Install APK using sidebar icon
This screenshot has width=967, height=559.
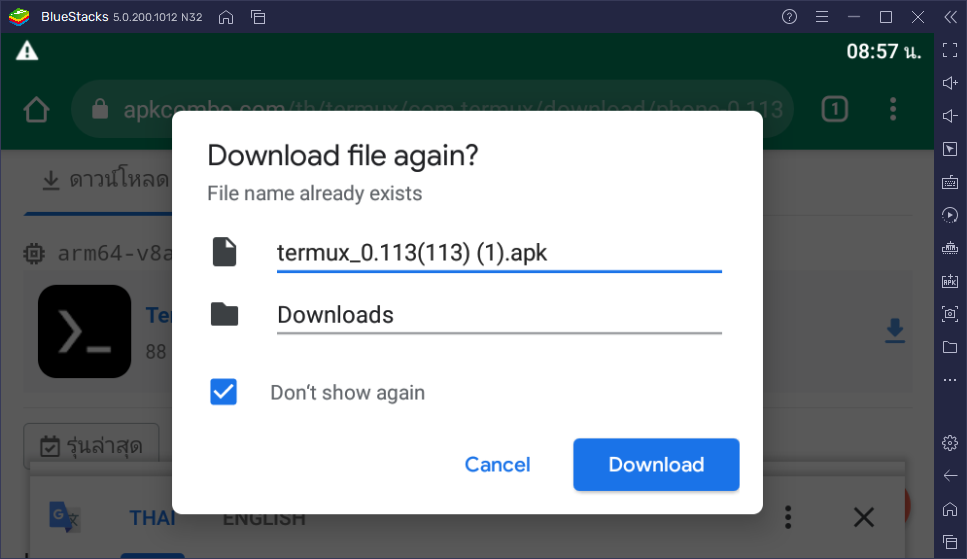coord(950,281)
